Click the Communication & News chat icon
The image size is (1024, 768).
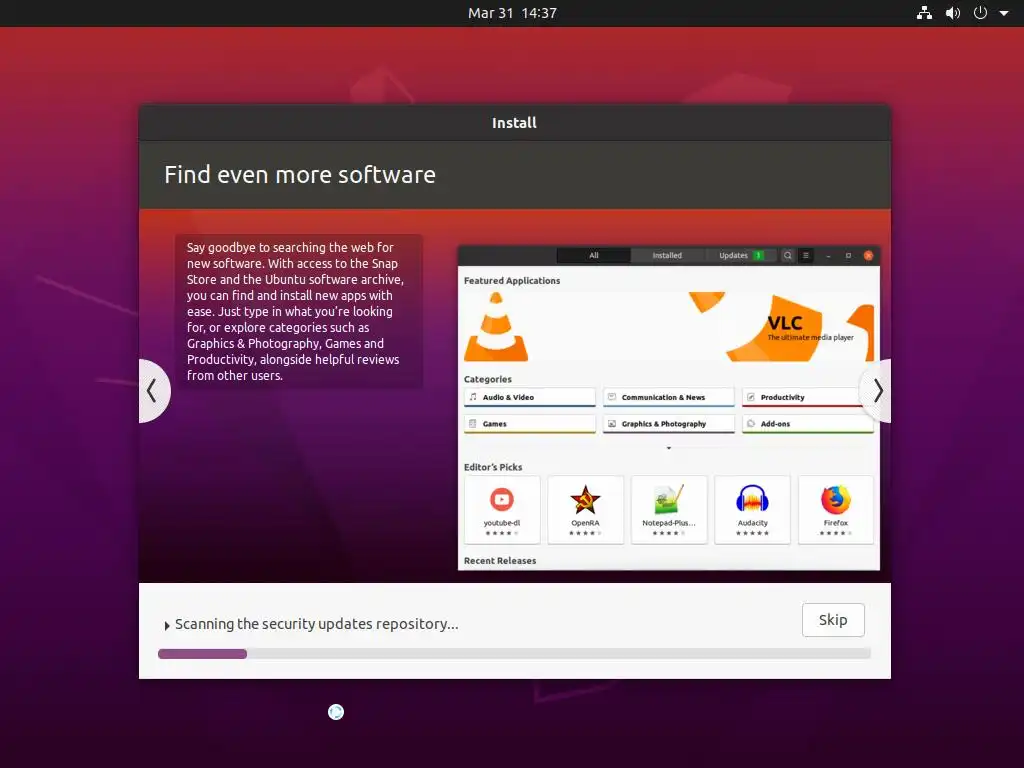[612, 397]
